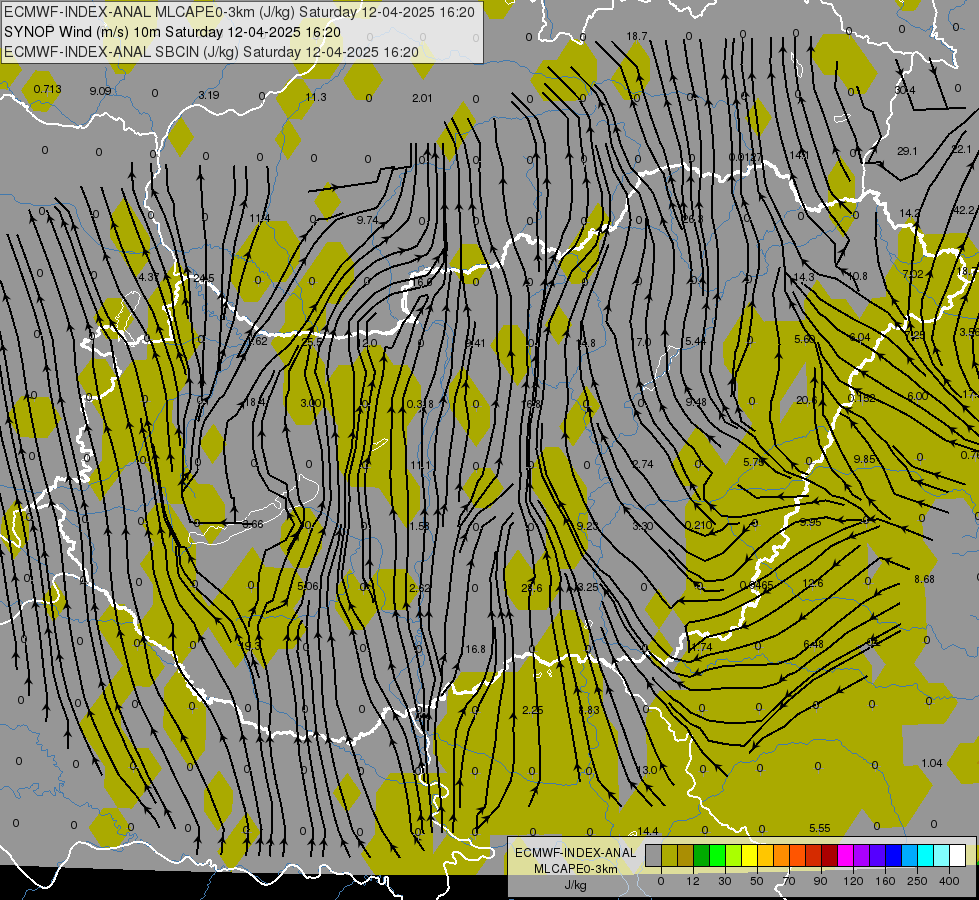
Task: Click the map value 9.23
Action: pos(587,526)
